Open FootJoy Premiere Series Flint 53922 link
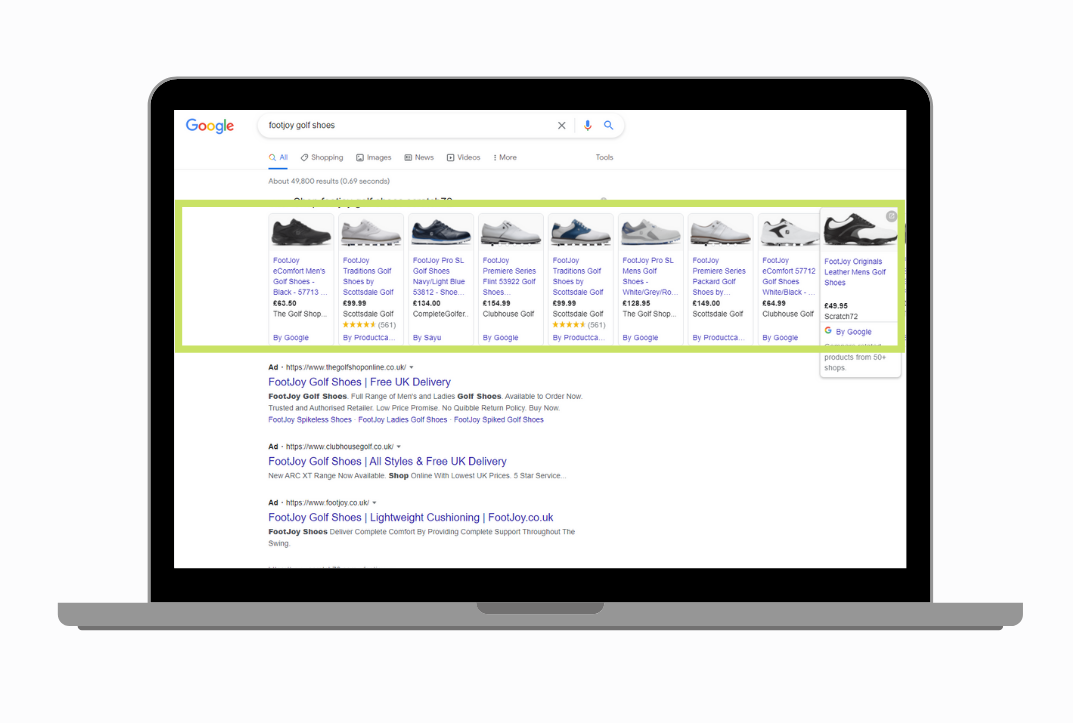Viewport: 1073px width, 723px height. (x=509, y=276)
